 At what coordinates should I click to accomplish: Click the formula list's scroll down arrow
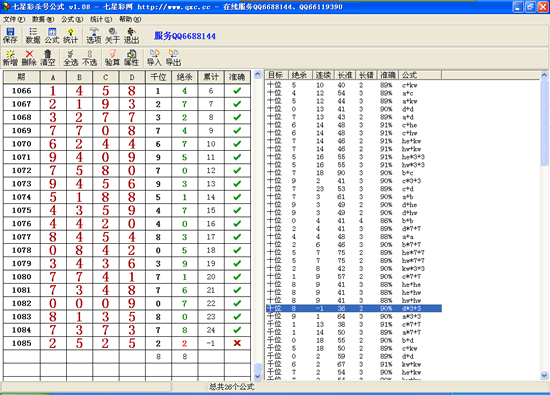[x=544, y=375]
